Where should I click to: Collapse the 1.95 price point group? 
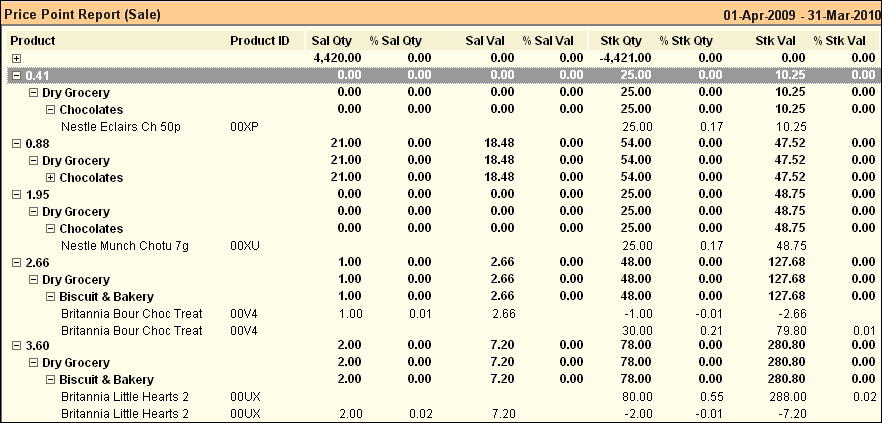(x=16, y=195)
